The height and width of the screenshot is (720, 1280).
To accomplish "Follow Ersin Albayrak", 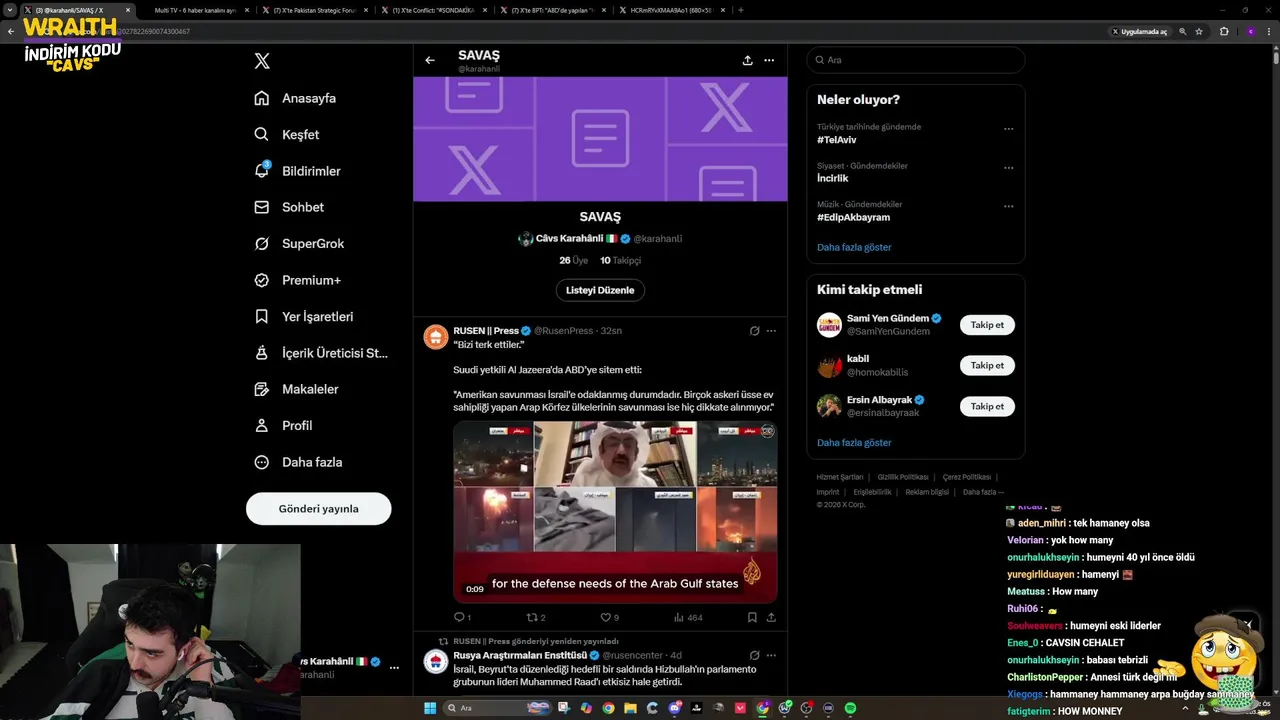I will 987,406.
